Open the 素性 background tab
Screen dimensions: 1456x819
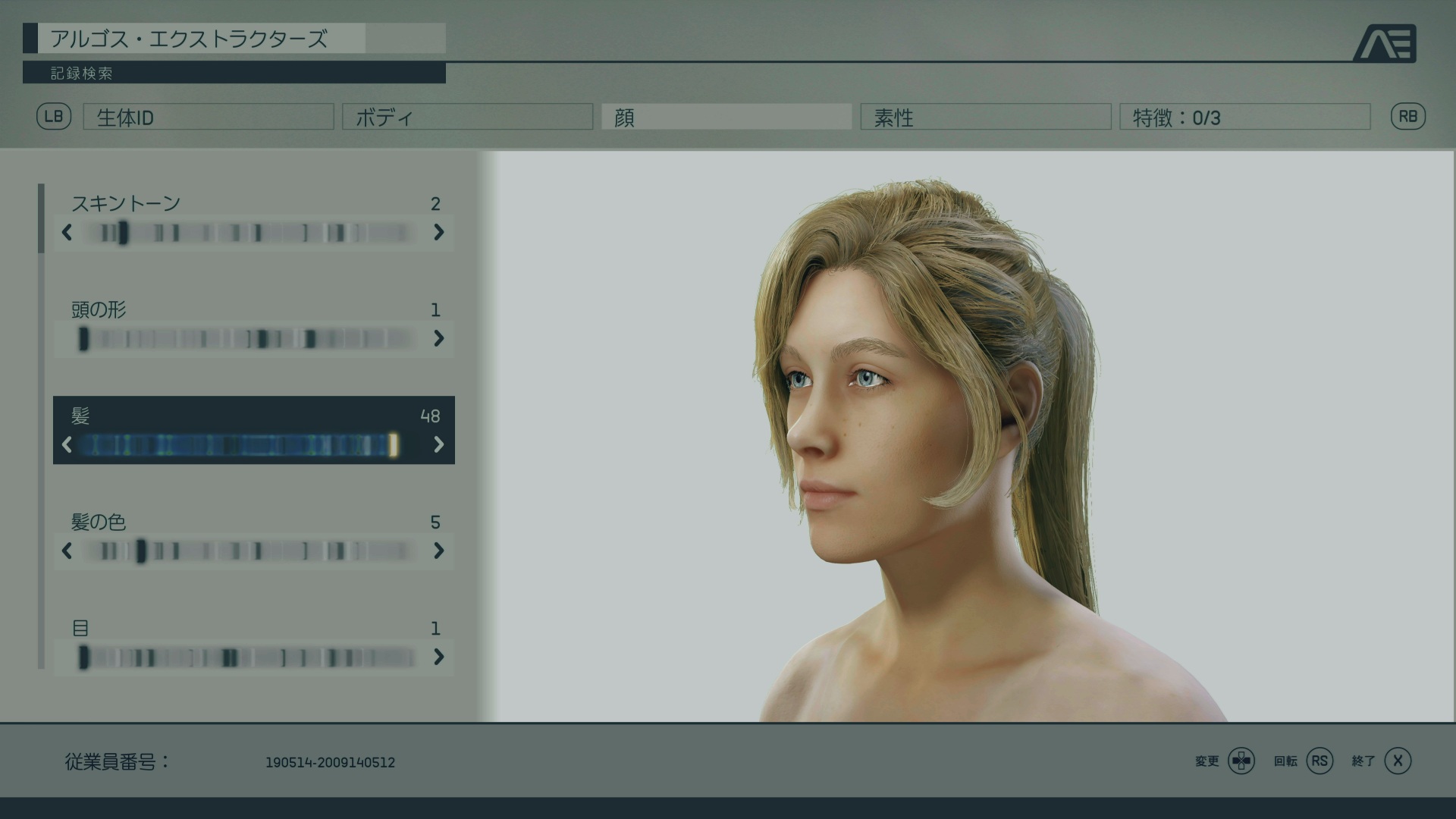[985, 117]
